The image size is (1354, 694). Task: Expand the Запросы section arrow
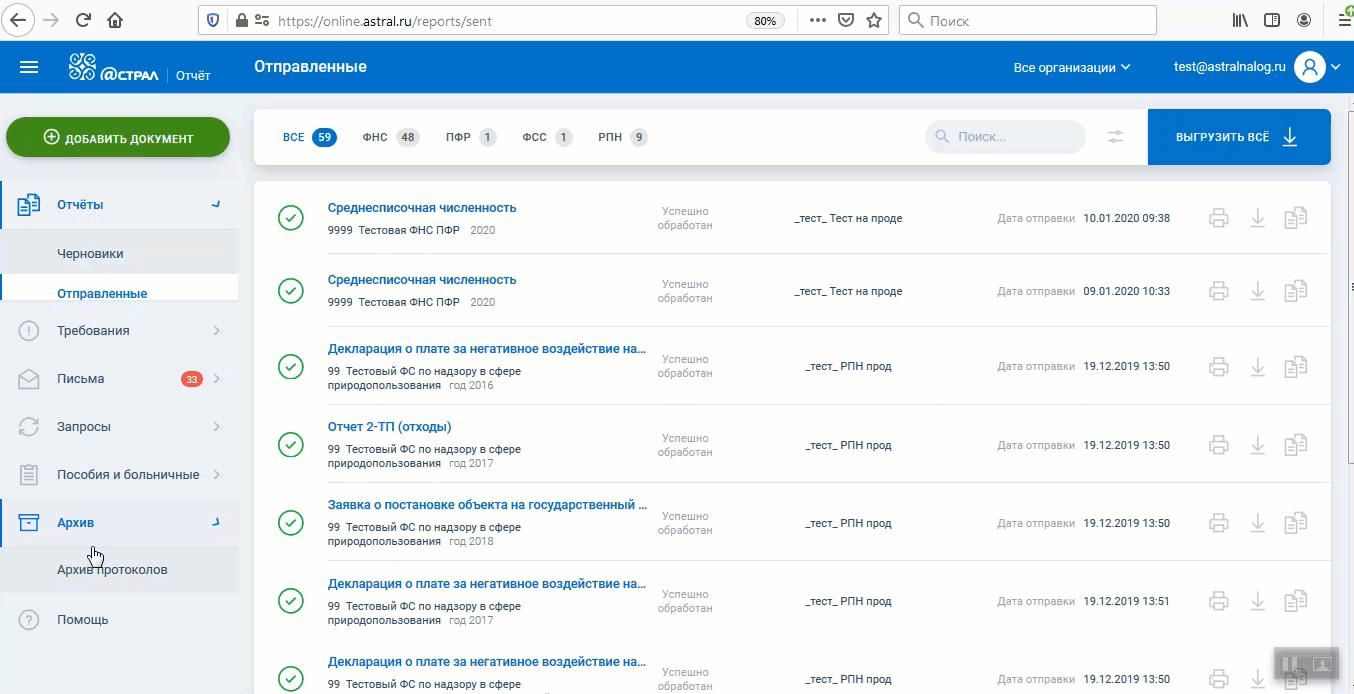(x=217, y=427)
